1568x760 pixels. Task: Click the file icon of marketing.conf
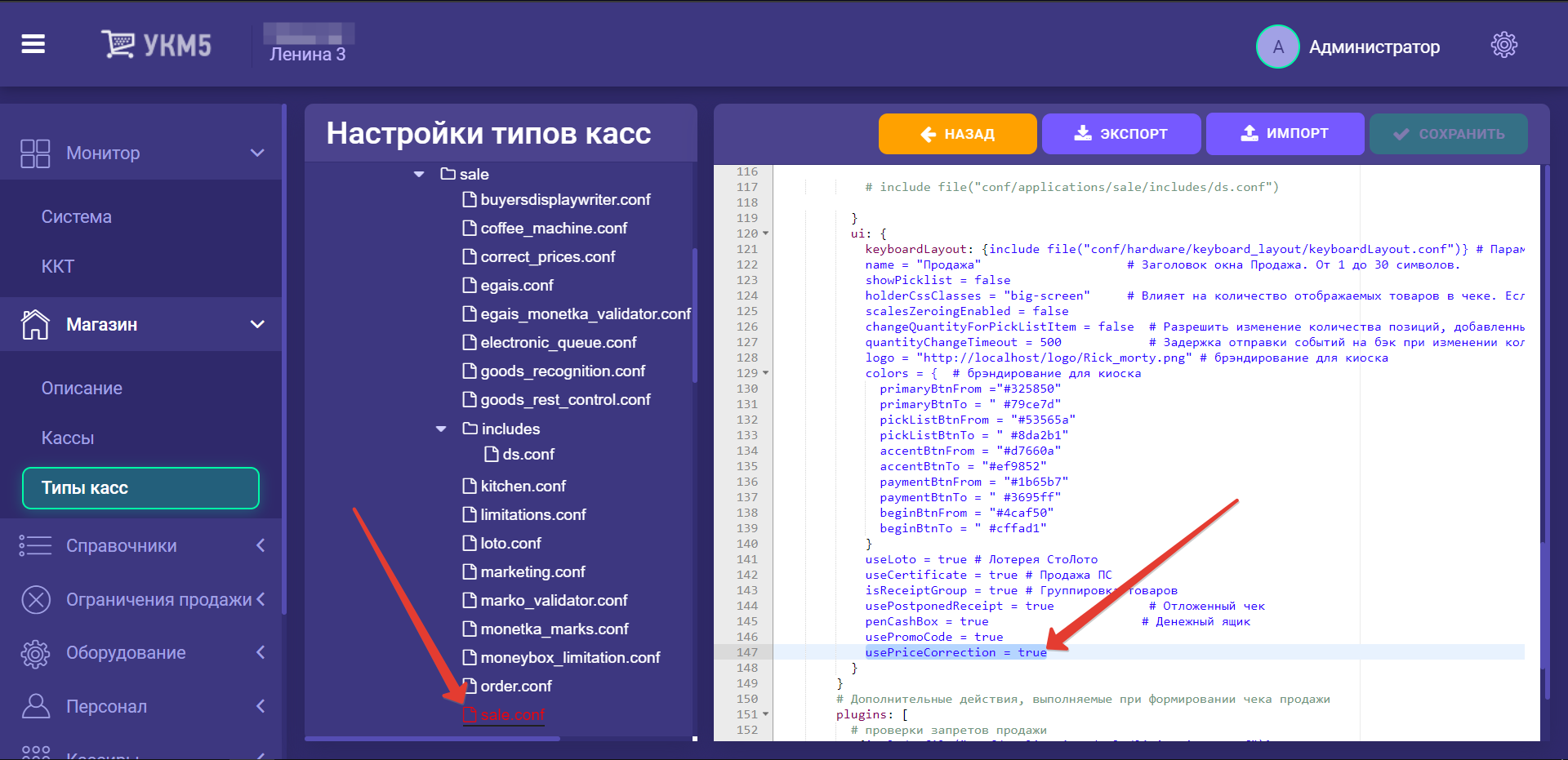[470, 571]
